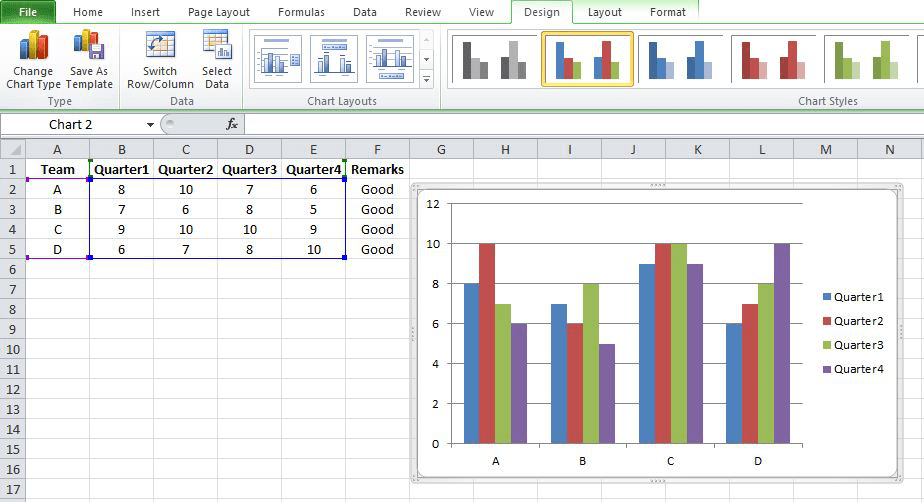
Task: Expand the Chart Layouts gallery
Action: (x=427, y=79)
